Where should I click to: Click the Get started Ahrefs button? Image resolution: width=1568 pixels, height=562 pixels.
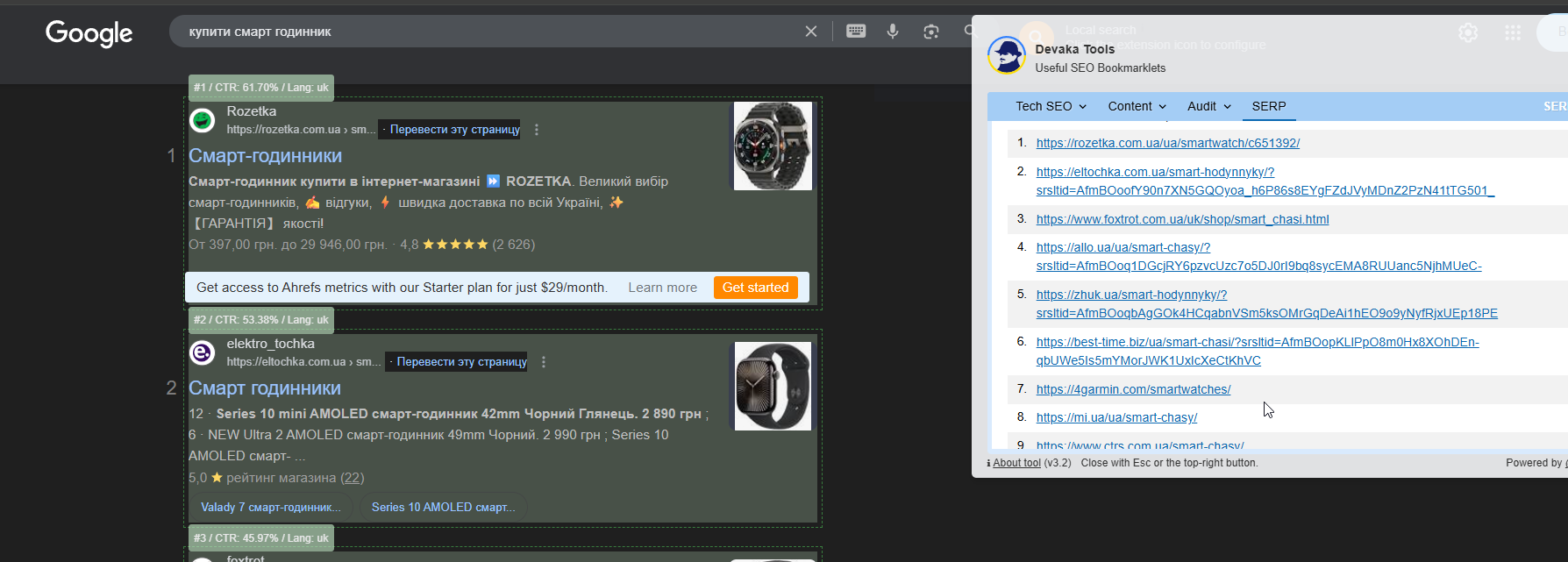tap(755, 288)
